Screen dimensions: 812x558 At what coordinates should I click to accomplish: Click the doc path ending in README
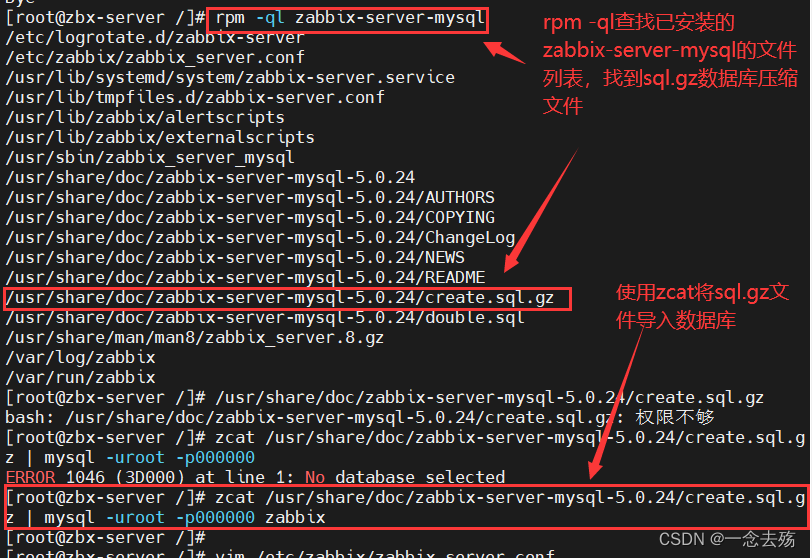click(x=245, y=277)
